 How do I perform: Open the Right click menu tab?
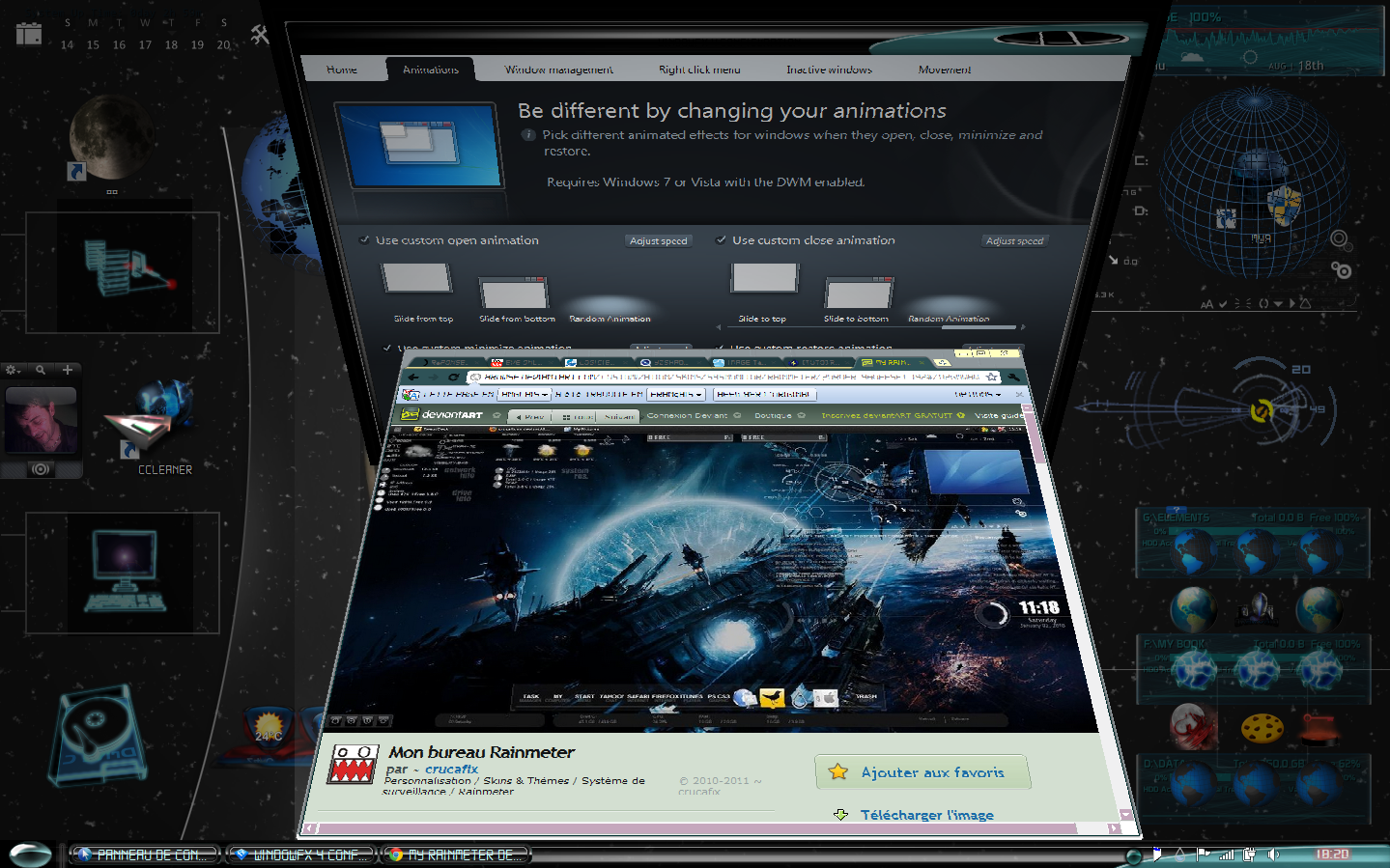699,70
